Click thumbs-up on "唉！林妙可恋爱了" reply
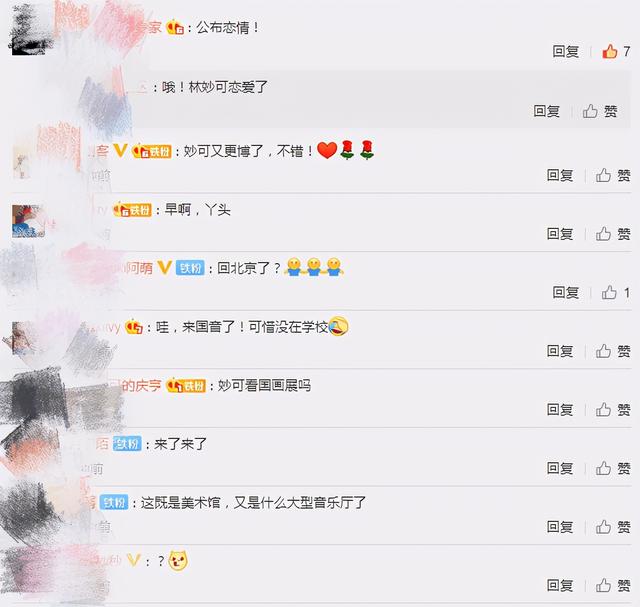 click(600, 111)
